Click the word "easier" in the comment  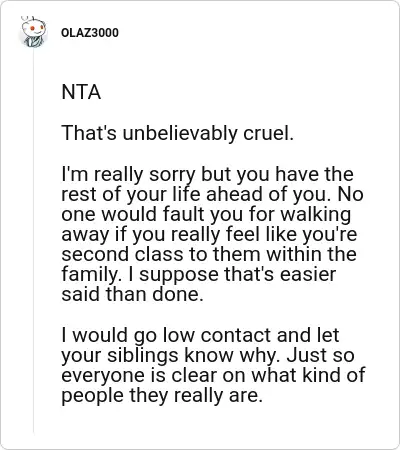coord(308,274)
